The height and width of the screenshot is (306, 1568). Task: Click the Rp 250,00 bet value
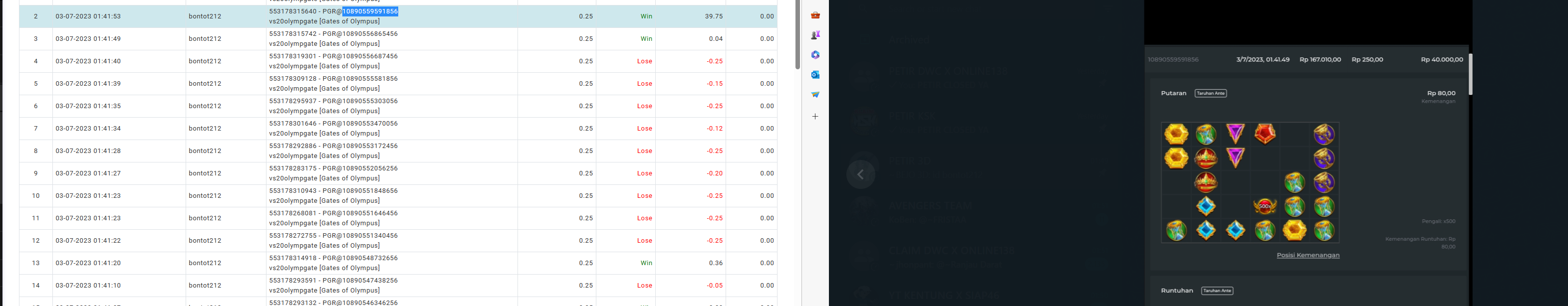(1367, 60)
